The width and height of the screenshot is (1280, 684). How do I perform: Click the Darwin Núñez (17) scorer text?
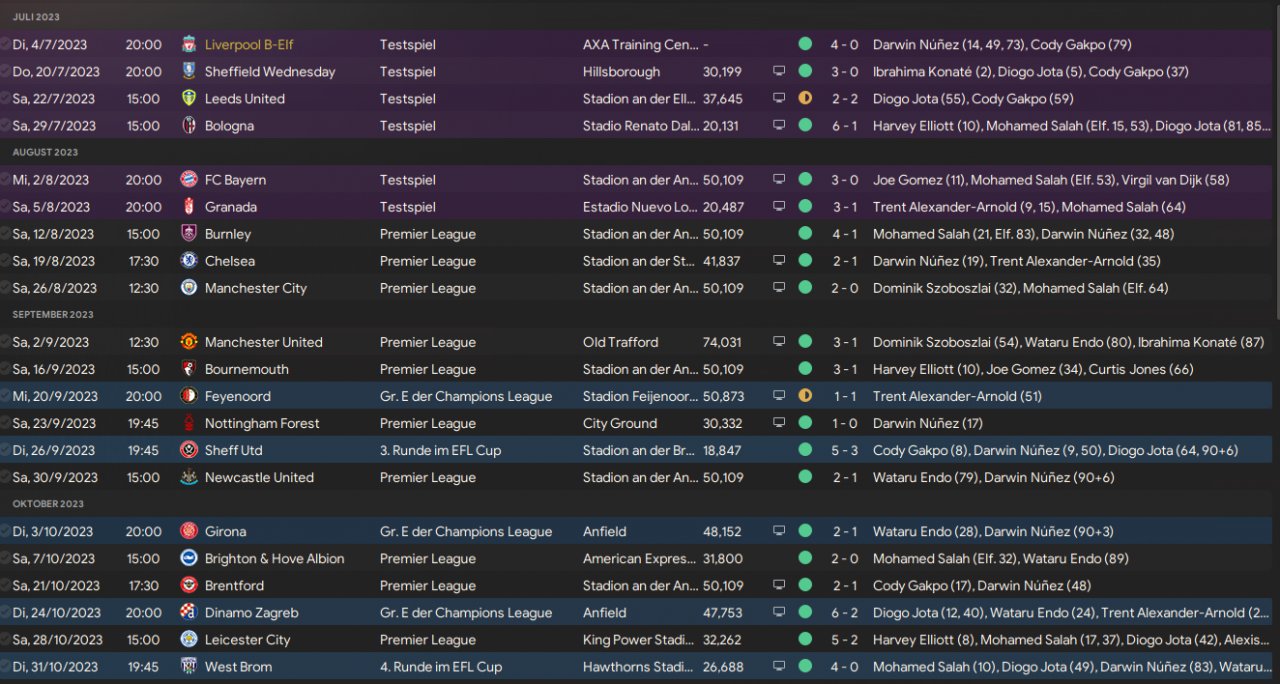coord(928,423)
